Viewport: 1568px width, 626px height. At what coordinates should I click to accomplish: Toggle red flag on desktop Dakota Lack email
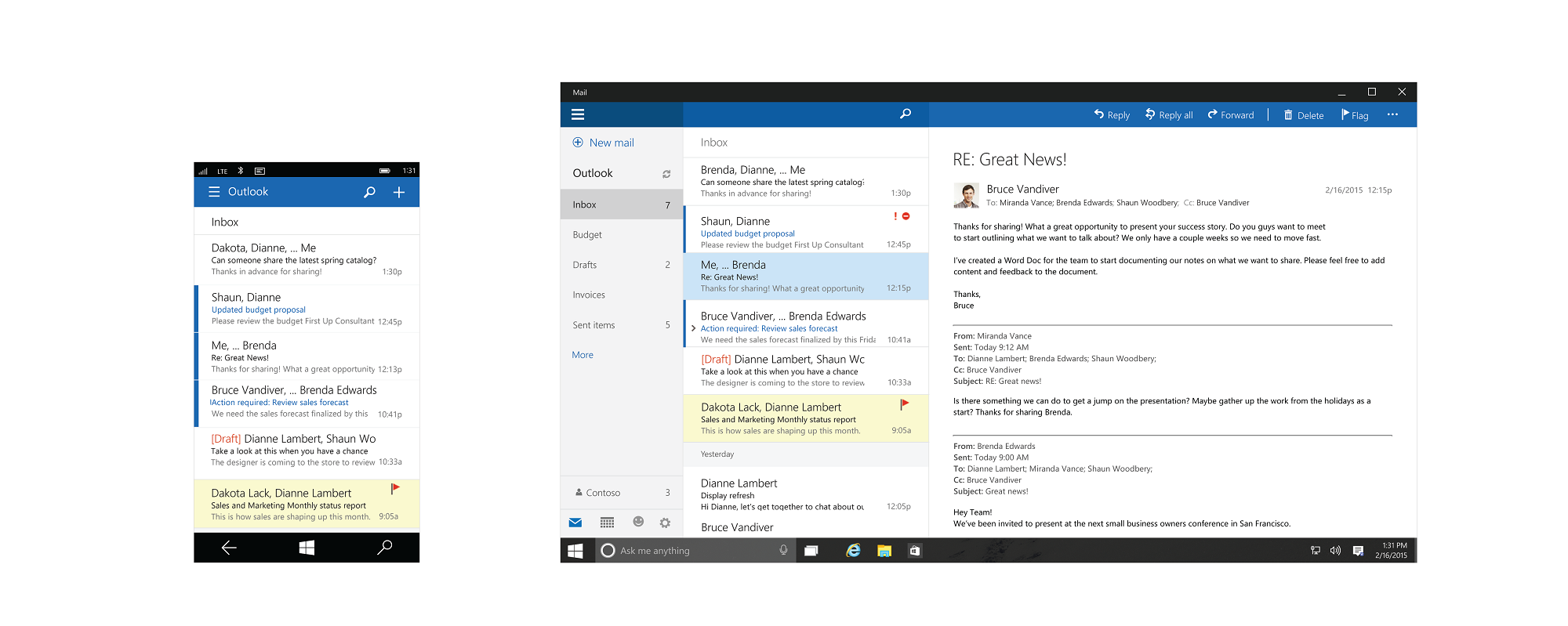pyautogui.click(x=904, y=405)
